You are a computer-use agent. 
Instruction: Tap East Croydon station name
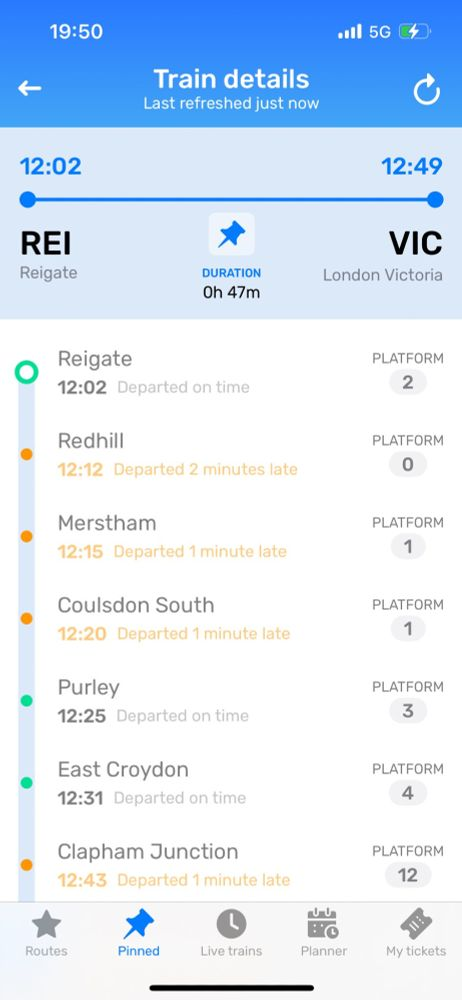pyautogui.click(x=123, y=770)
